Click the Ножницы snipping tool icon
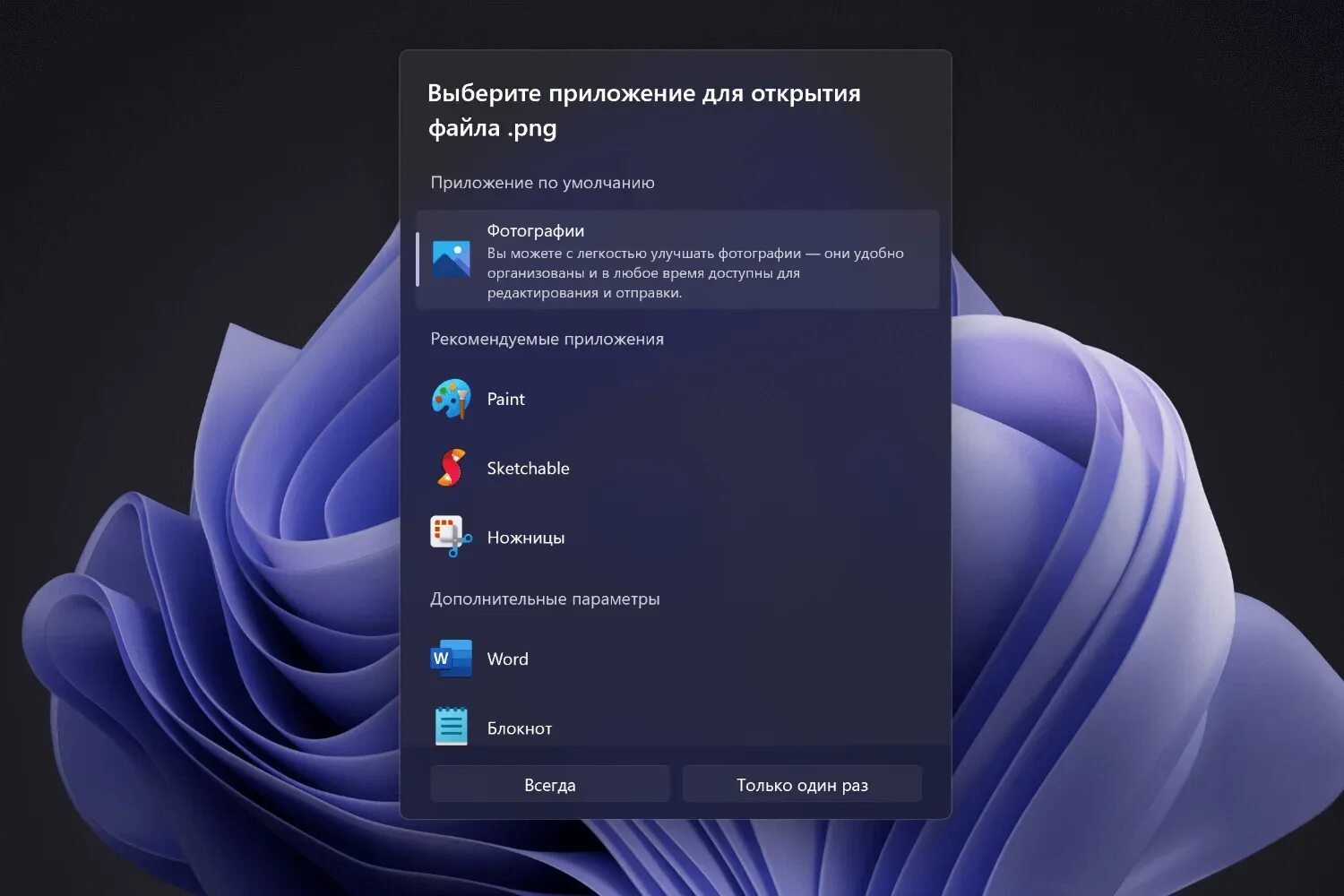1344x896 pixels. 451,537
